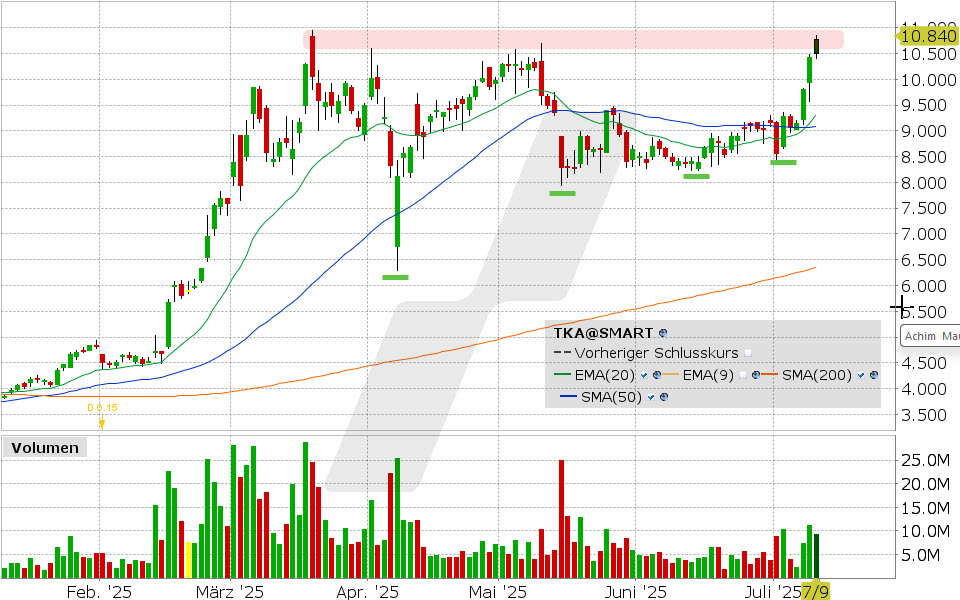This screenshot has width=960, height=600.
Task: Click the Juni '25 axis label
Action: coord(636,591)
